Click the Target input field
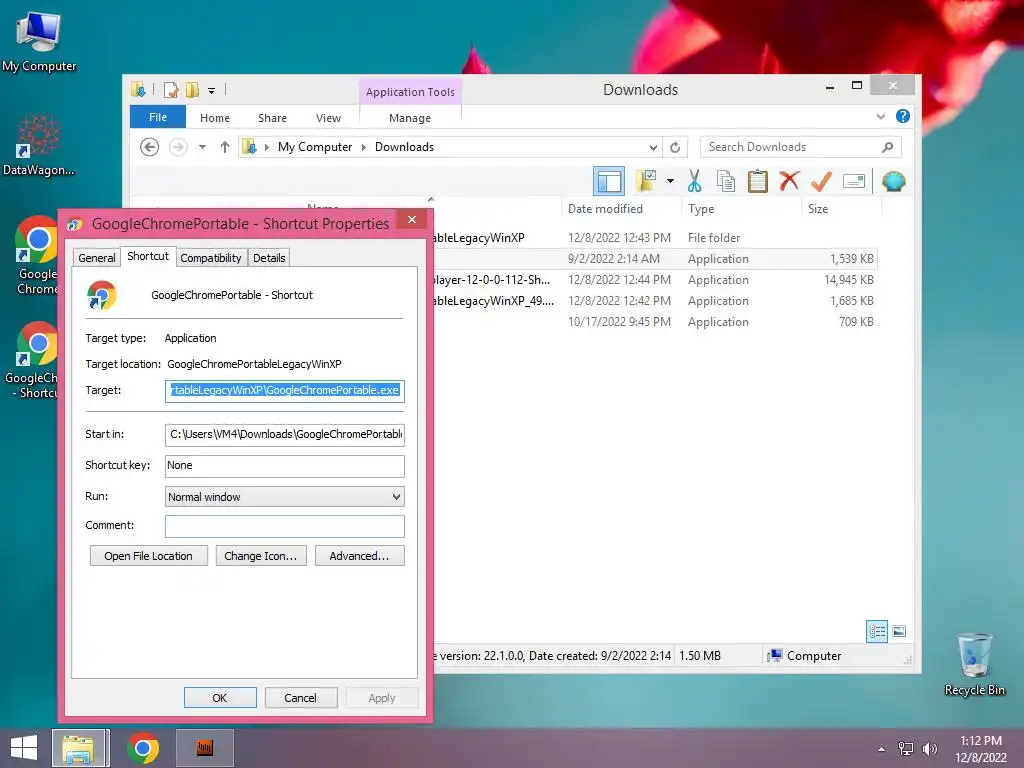 tap(285, 391)
